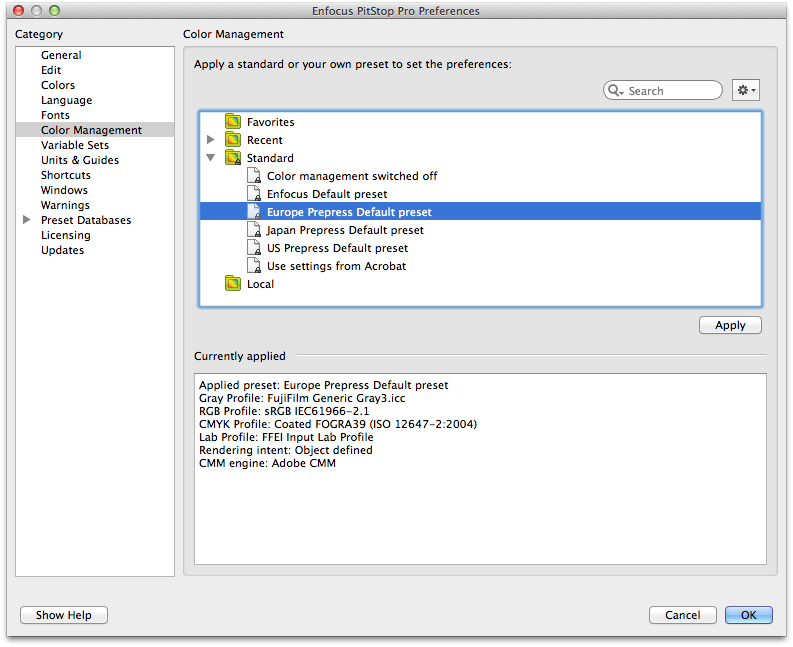Open the Units & Guides category
Viewport: 793px width, 647px height.
tap(80, 160)
